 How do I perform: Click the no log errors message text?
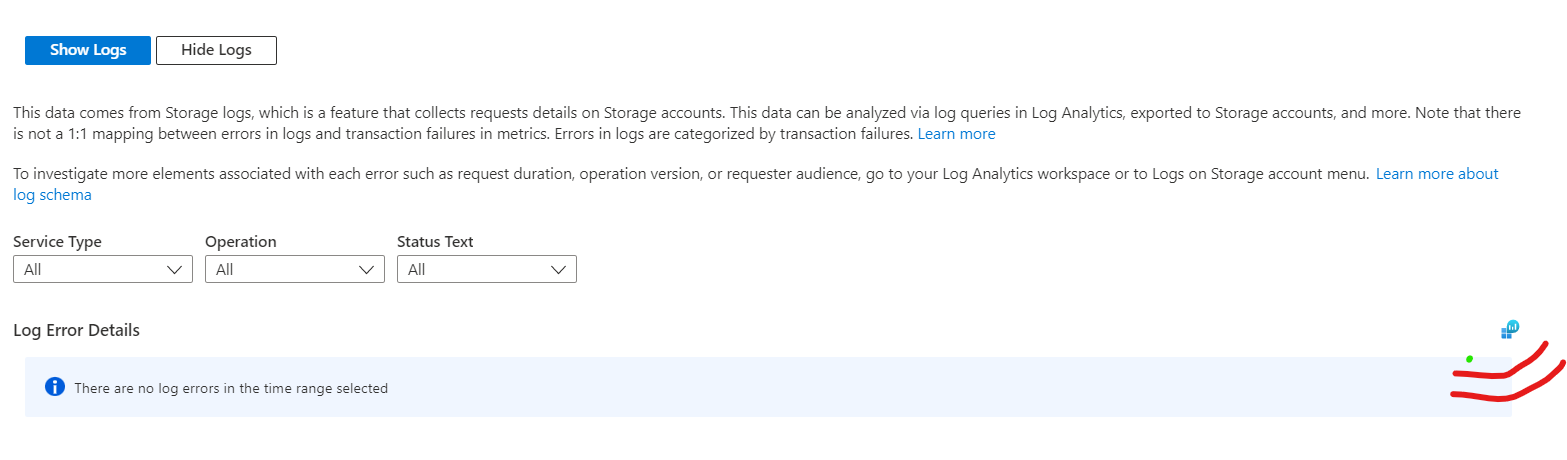tap(231, 388)
